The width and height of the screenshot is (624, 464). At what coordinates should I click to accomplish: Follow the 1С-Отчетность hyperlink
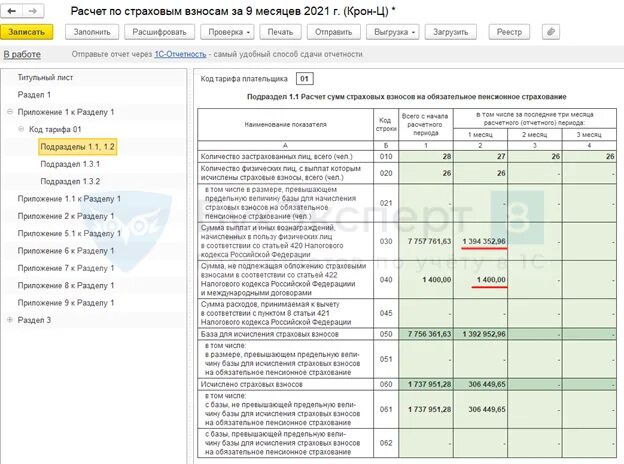pos(180,54)
